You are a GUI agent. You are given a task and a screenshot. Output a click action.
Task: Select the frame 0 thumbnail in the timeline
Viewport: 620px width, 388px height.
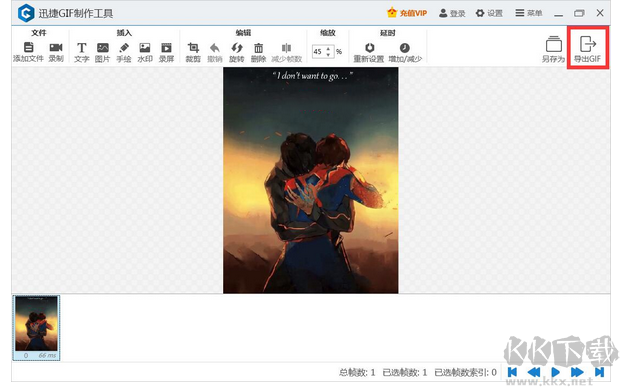(36, 327)
